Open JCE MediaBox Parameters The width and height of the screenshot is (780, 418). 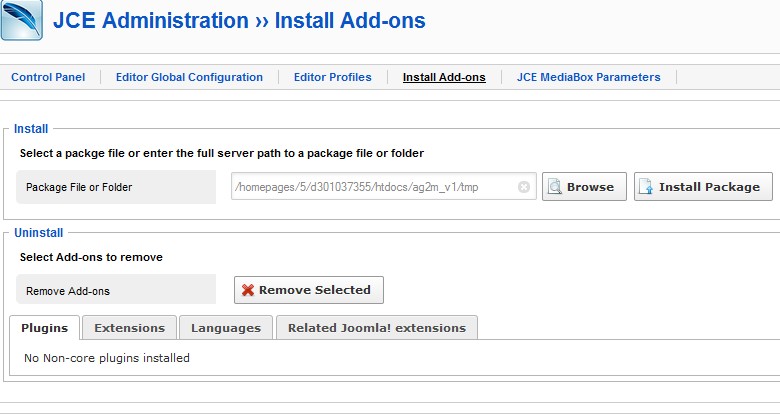click(588, 77)
